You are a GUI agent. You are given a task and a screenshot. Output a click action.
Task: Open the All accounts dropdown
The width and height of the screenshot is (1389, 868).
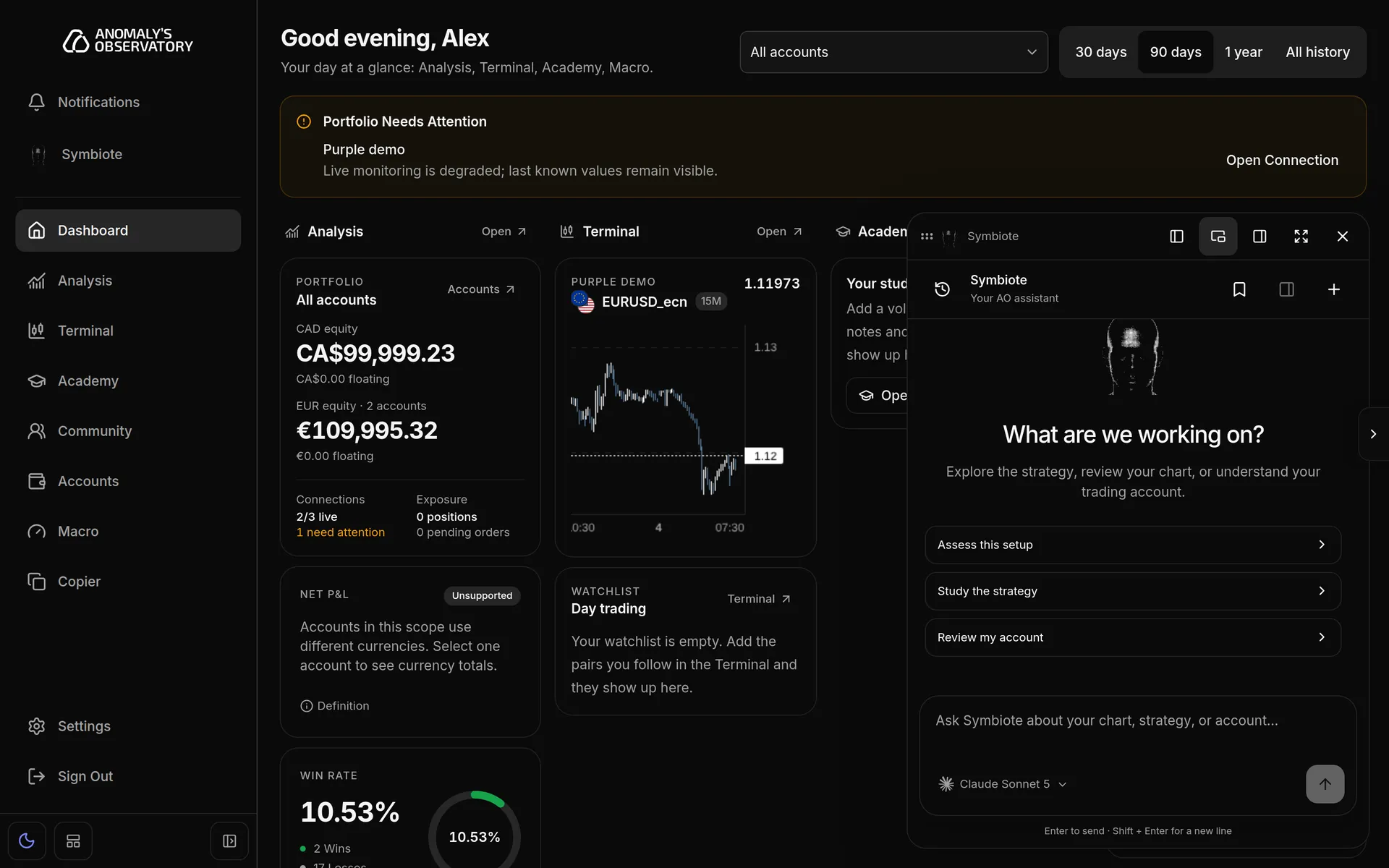[x=893, y=52]
